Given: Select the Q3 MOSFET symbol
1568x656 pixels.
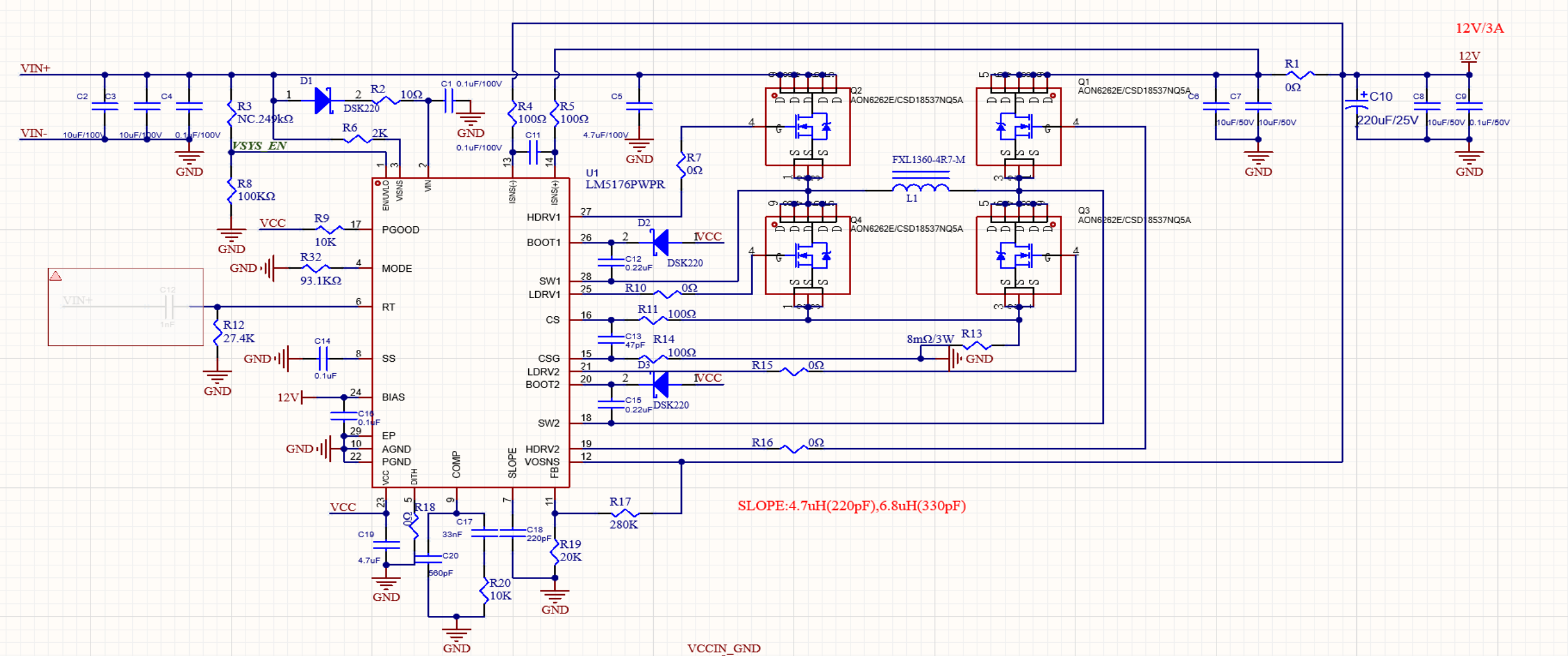Looking at the screenshot, I should point(1018,256).
